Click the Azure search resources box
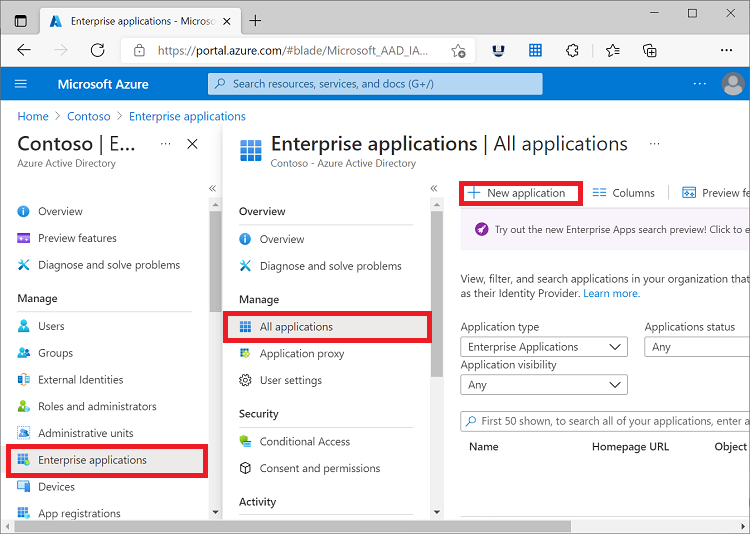 [375, 84]
